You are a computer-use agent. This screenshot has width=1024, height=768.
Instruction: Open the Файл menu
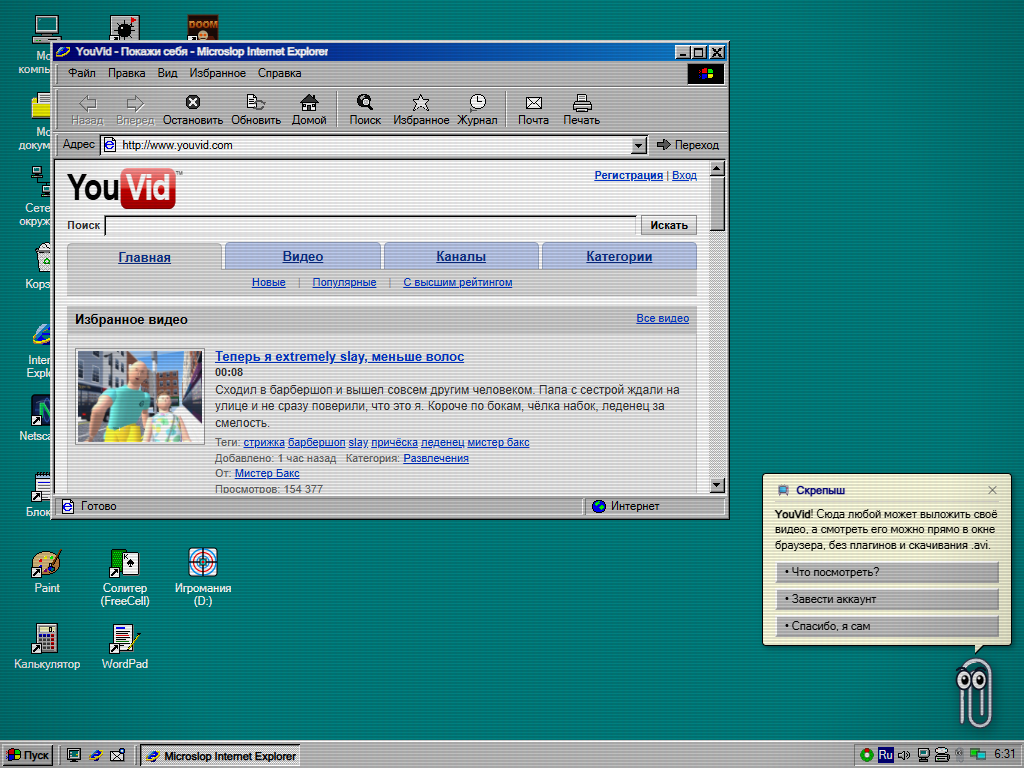pos(82,73)
